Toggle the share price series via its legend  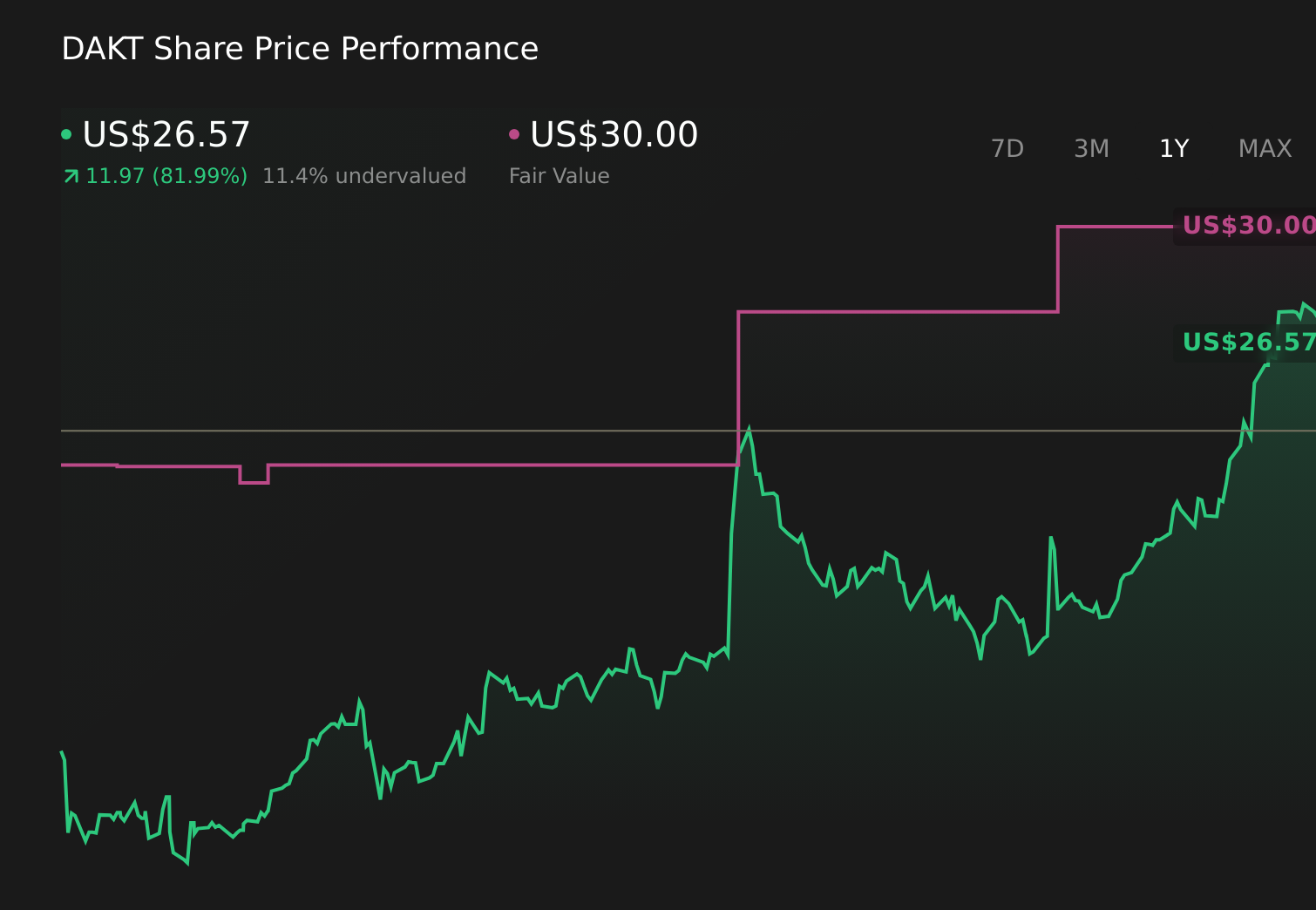pyautogui.click(x=166, y=133)
